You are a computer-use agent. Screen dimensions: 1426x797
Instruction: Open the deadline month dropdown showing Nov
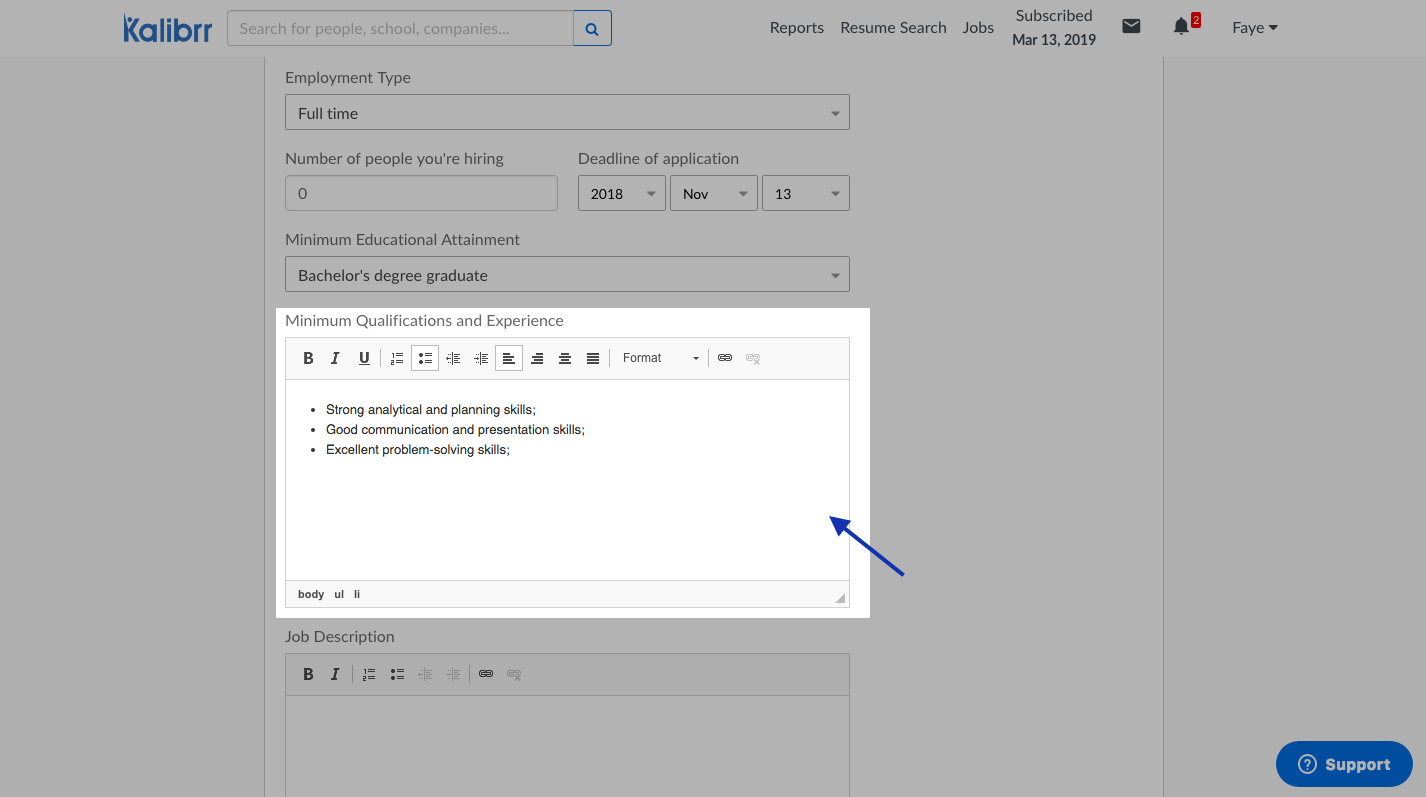click(x=714, y=194)
